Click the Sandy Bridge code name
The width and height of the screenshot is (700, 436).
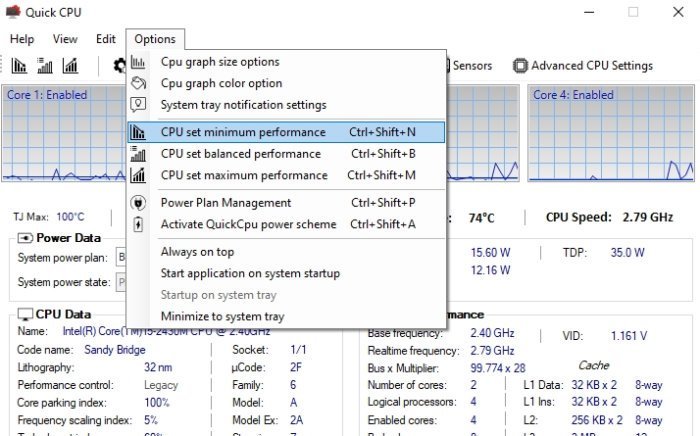(x=115, y=350)
